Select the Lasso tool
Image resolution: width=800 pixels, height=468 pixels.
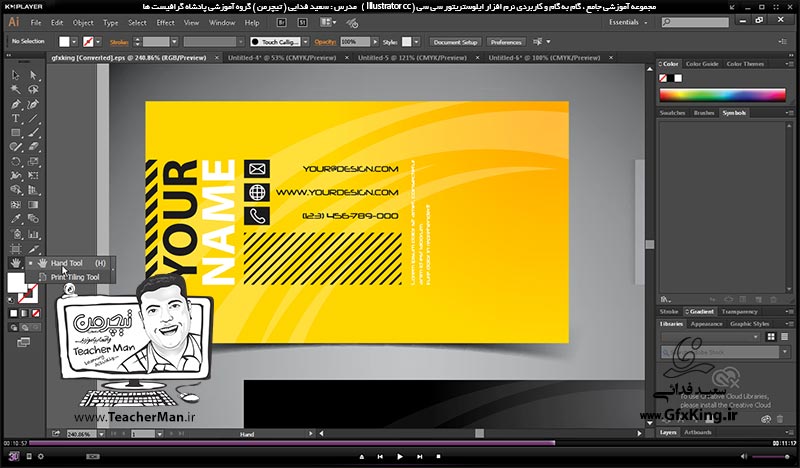tap(33, 90)
